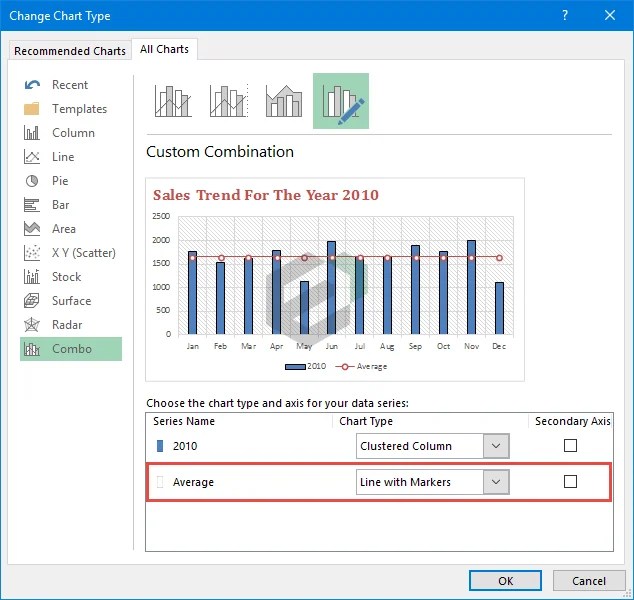Select Templates chart category
Viewport: 634px width, 600px height.
[79, 109]
